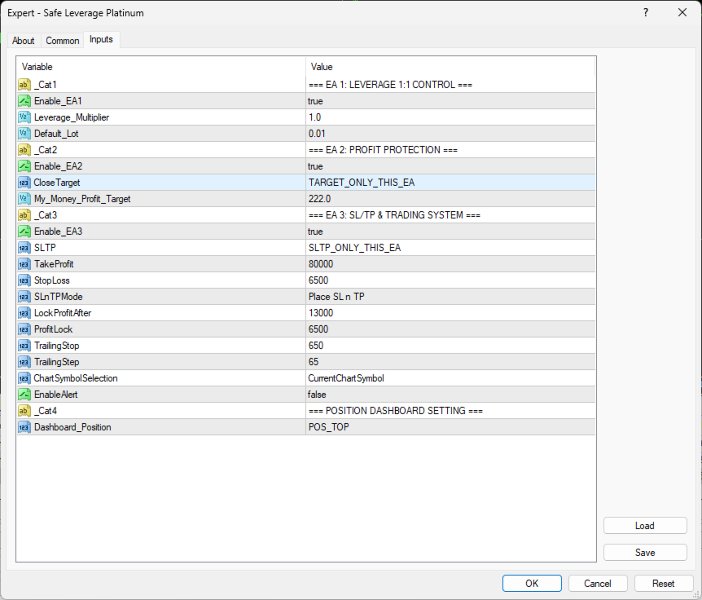Viewport: 702px width, 600px height.
Task: Click the integer icon beside TakeProfit
Action: click(24, 264)
